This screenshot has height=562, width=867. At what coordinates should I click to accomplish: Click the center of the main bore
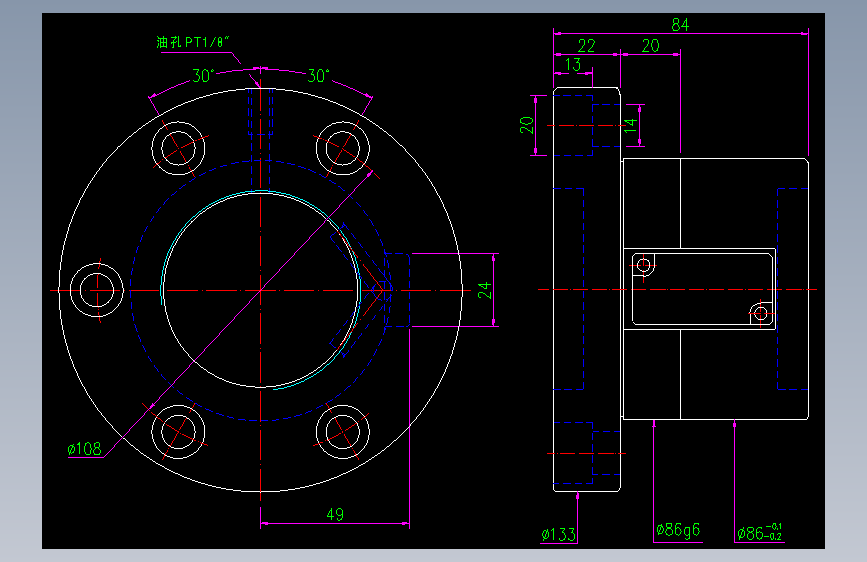tap(260, 290)
